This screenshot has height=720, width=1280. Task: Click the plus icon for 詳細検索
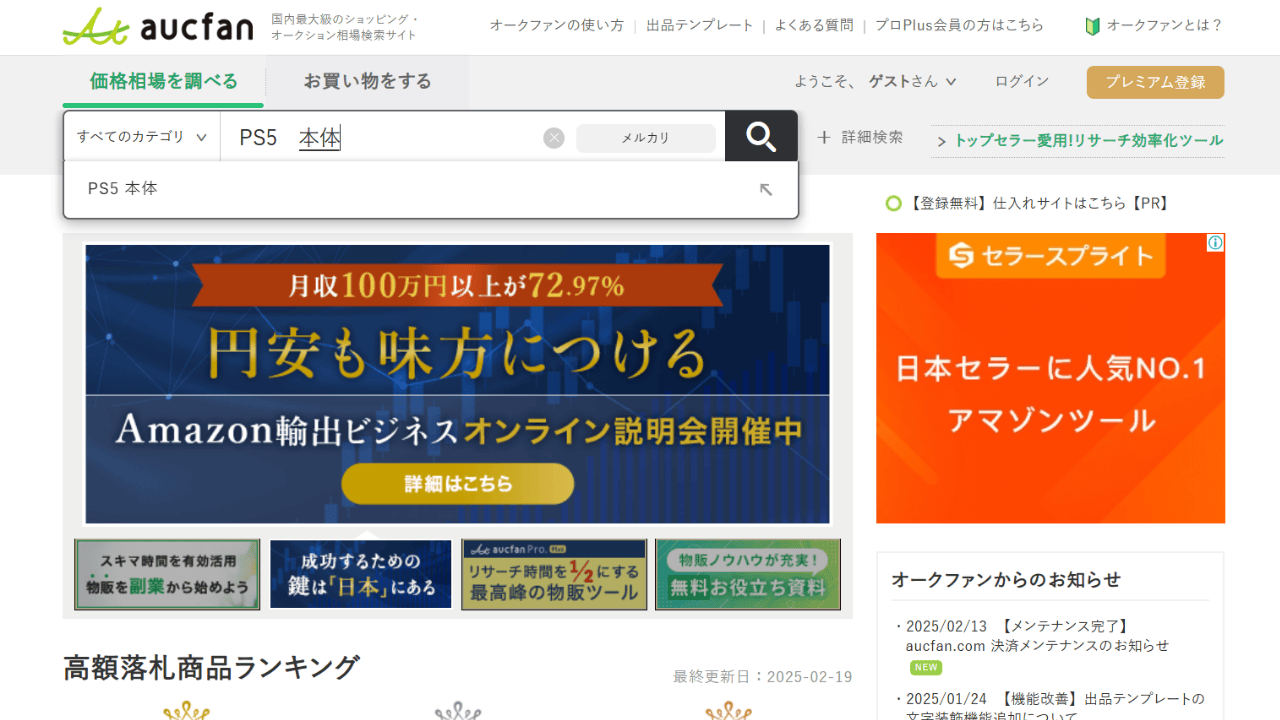(x=824, y=138)
